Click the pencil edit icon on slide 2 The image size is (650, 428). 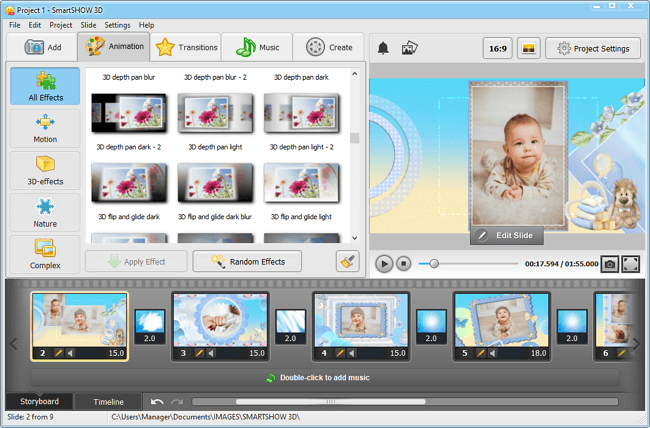click(58, 353)
